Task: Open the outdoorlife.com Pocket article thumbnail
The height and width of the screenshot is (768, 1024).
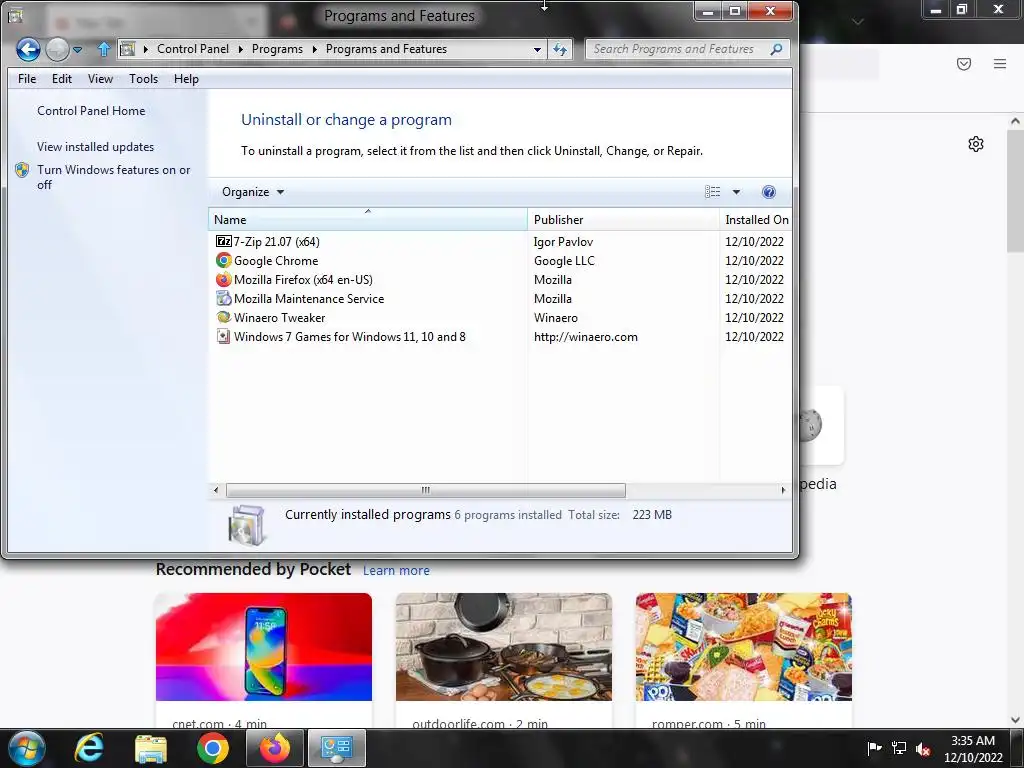Action: click(504, 647)
